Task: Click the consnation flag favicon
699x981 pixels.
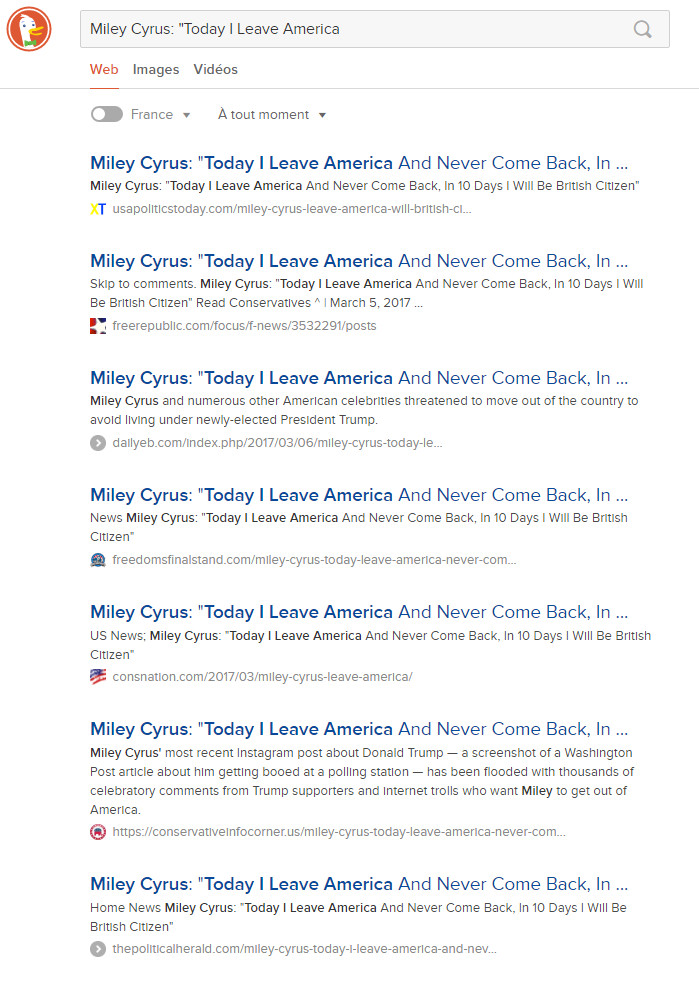Action: 98,677
